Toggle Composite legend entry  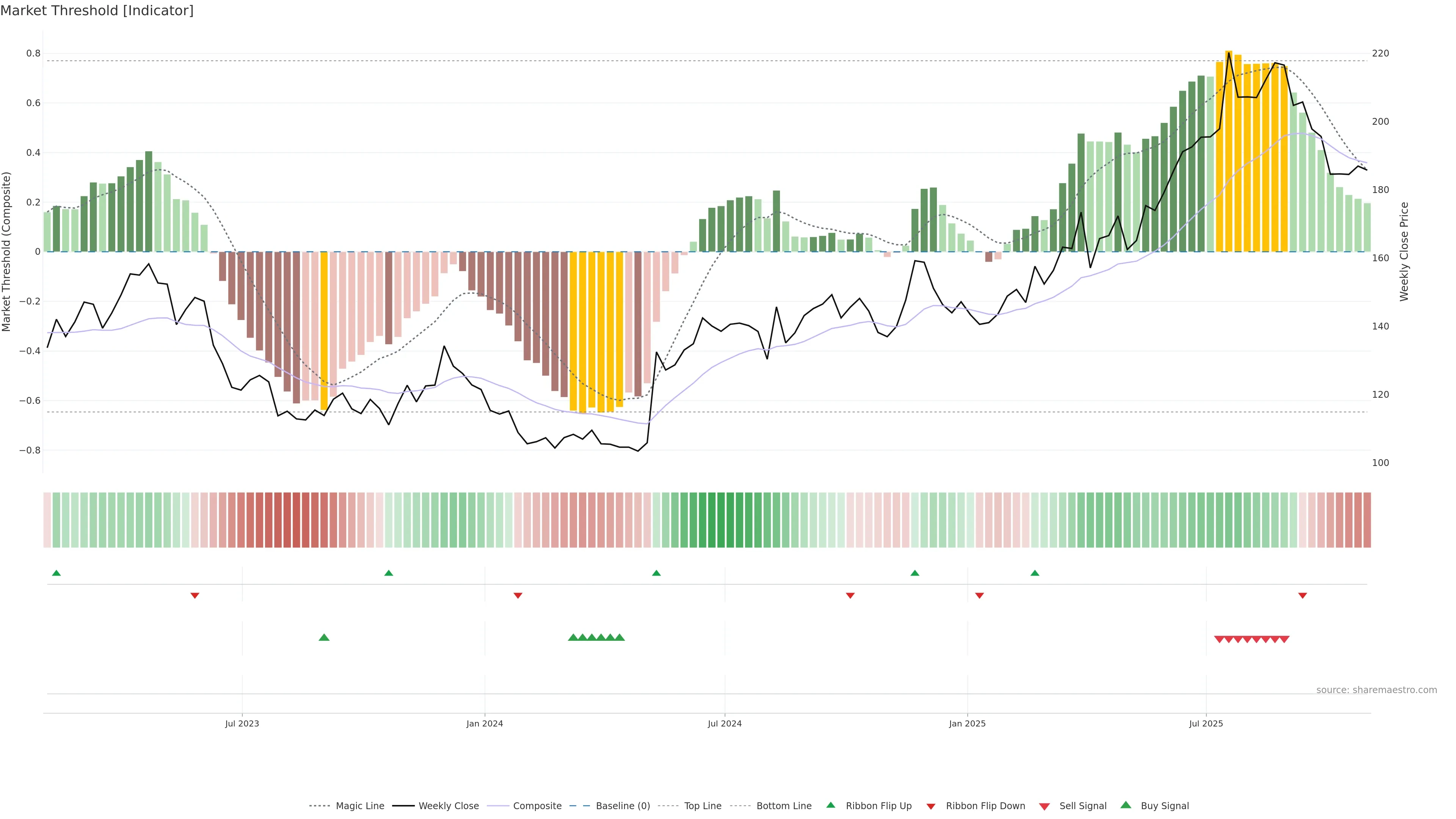(537, 806)
